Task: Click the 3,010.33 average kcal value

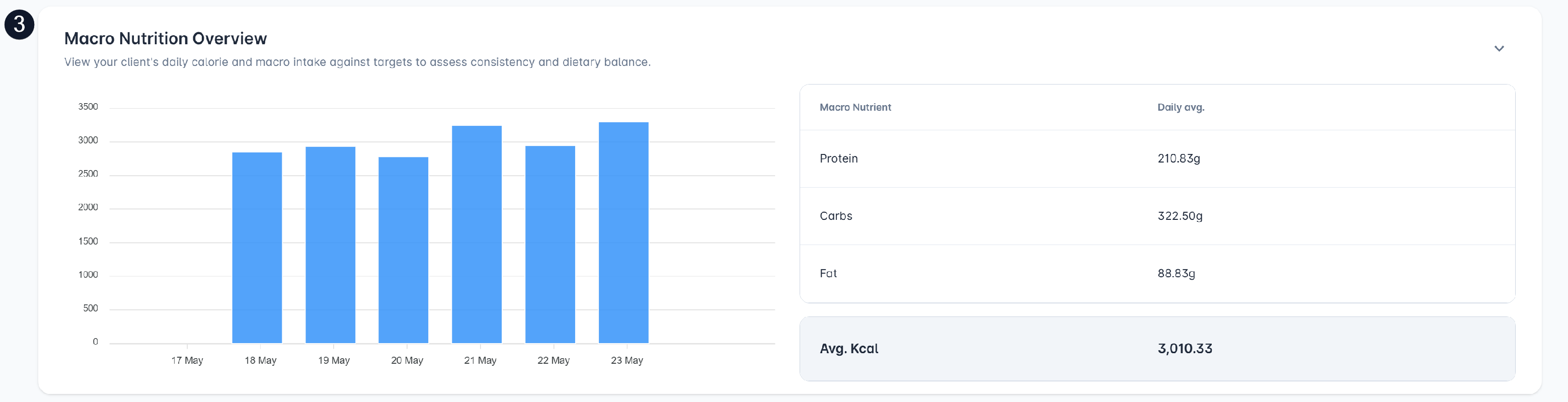Action: pyautogui.click(x=1185, y=349)
